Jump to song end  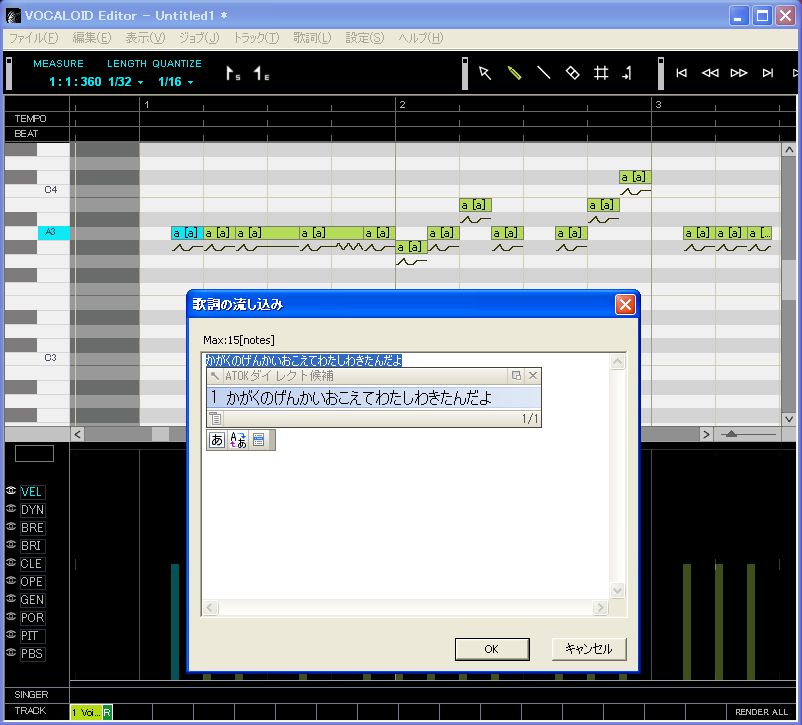tap(767, 73)
